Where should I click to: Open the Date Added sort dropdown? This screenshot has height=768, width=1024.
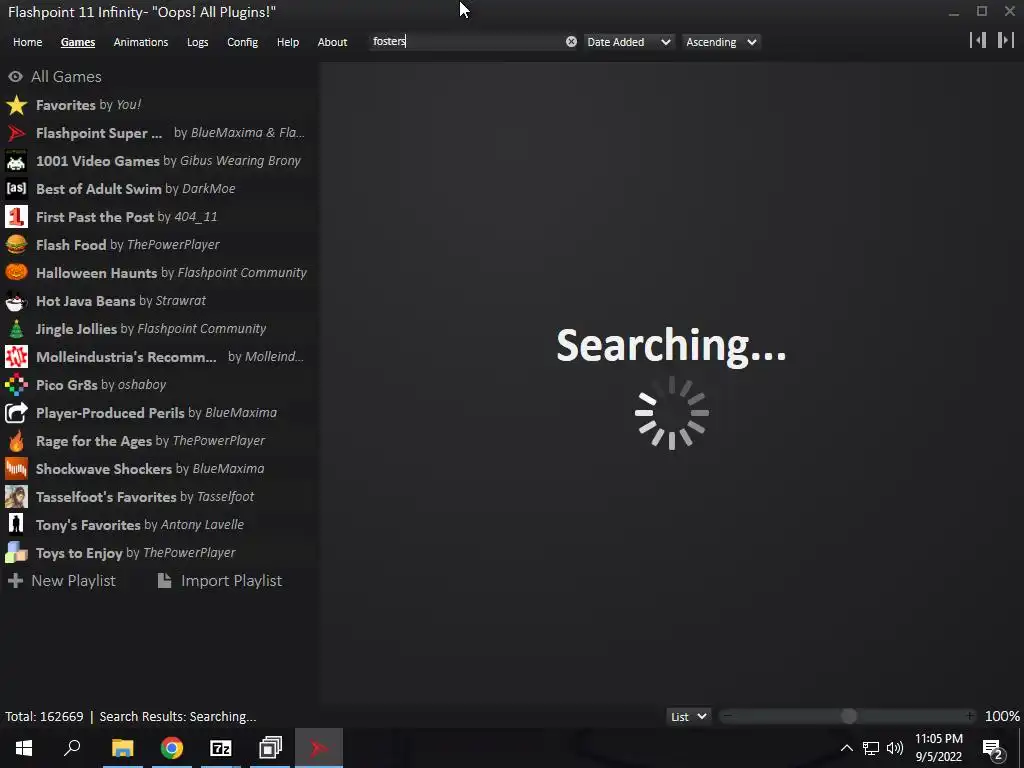tap(628, 42)
